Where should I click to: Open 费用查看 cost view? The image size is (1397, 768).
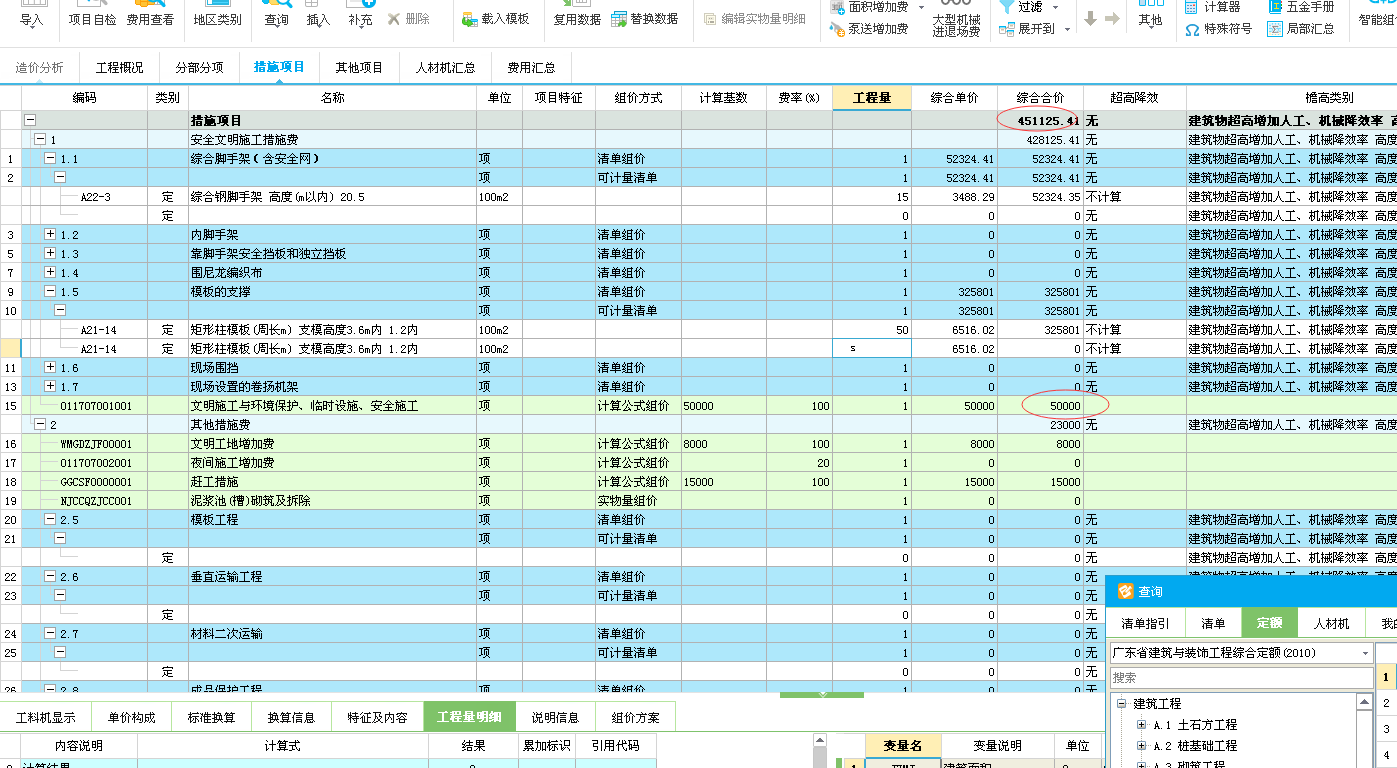pos(150,14)
